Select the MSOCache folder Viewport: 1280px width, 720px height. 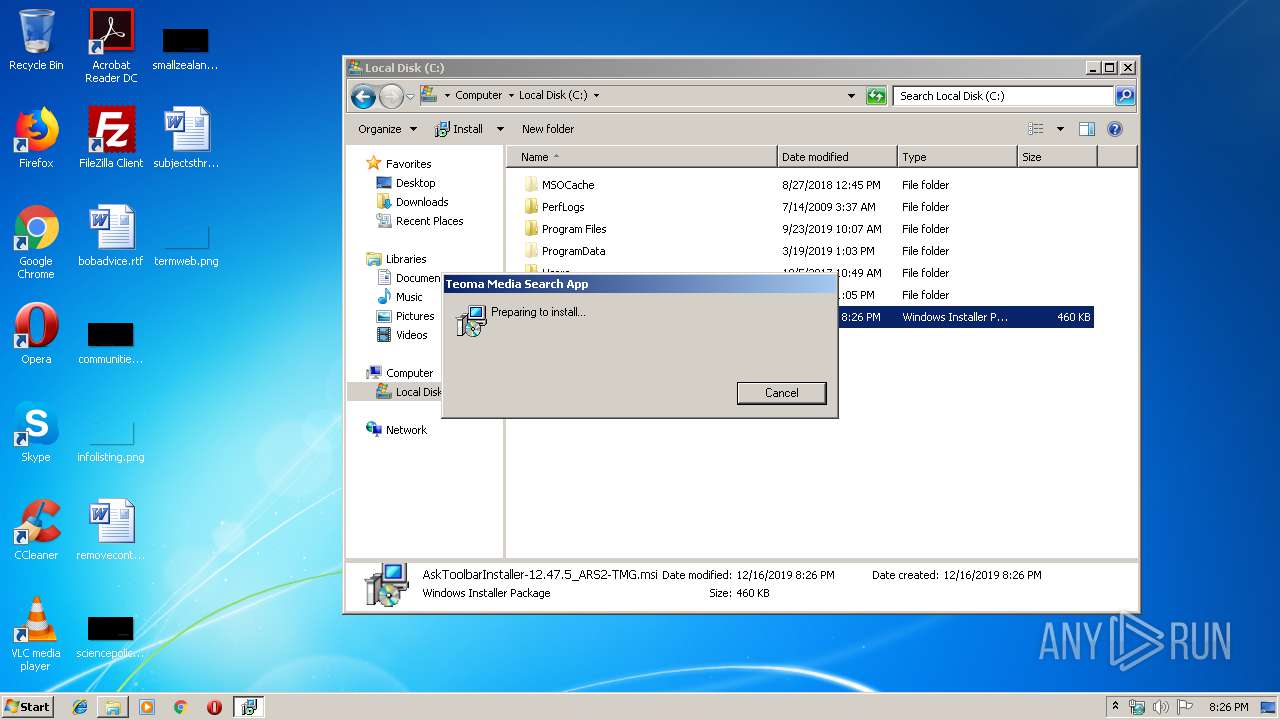[567, 185]
